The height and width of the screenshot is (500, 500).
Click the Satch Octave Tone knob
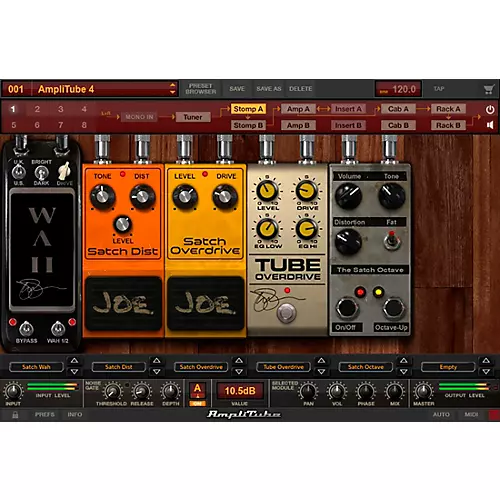(392, 196)
